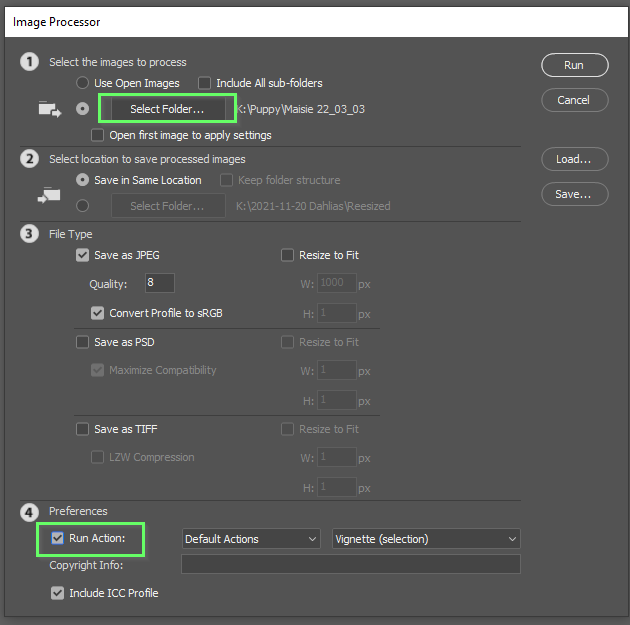The image size is (630, 625).
Task: Check the Save as PSD option
Action: pos(83,342)
